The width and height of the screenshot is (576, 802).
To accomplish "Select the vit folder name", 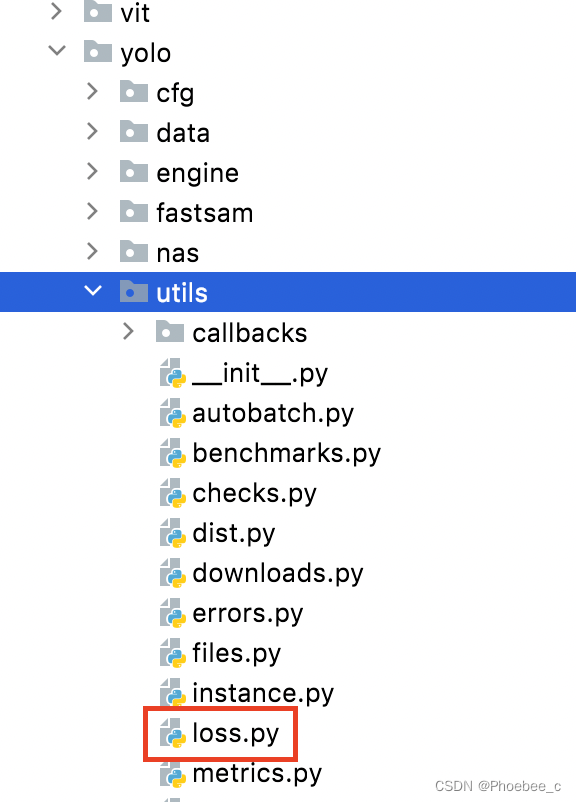I will pos(135,13).
